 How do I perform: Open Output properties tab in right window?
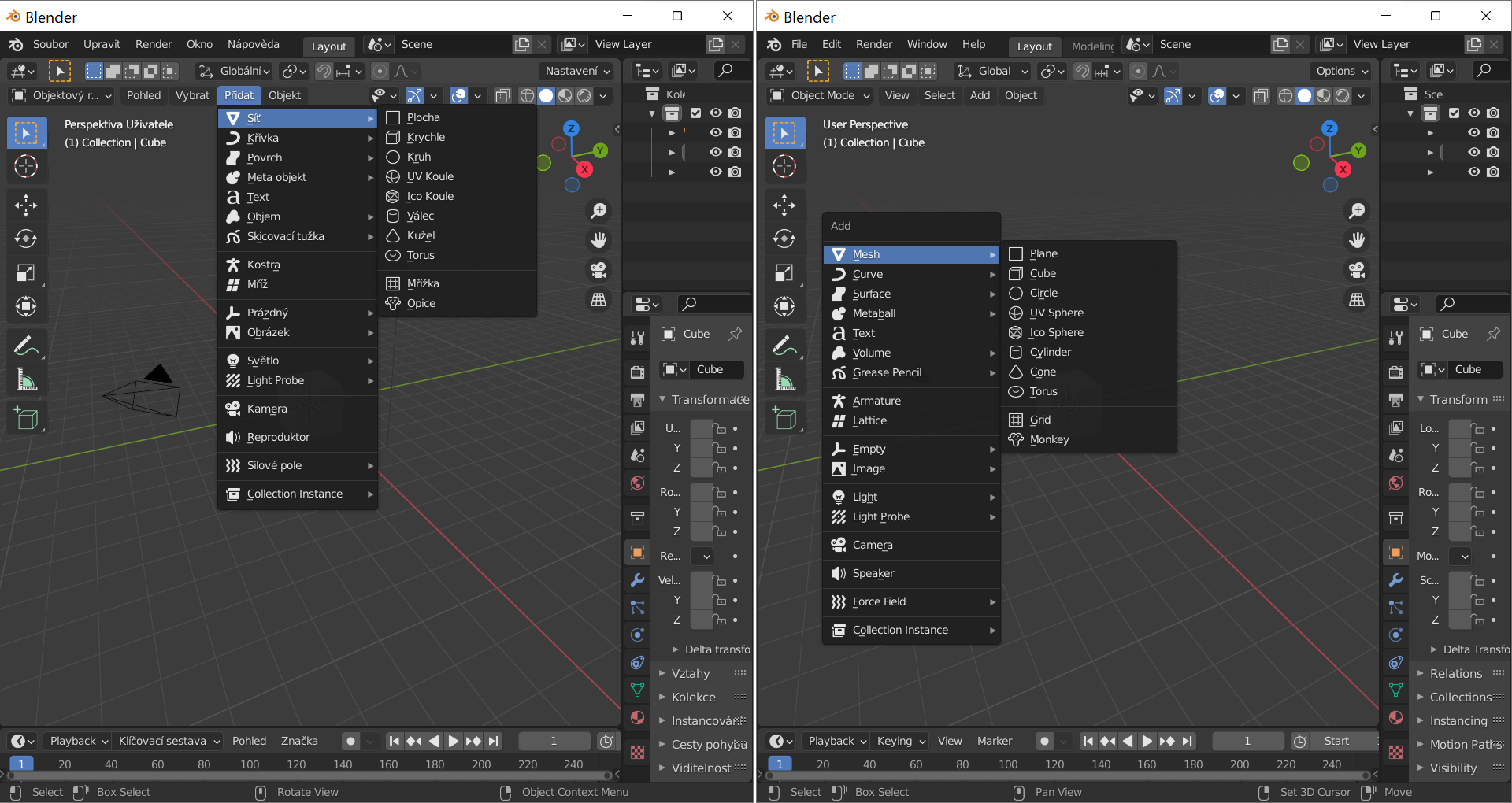pyautogui.click(x=1395, y=400)
